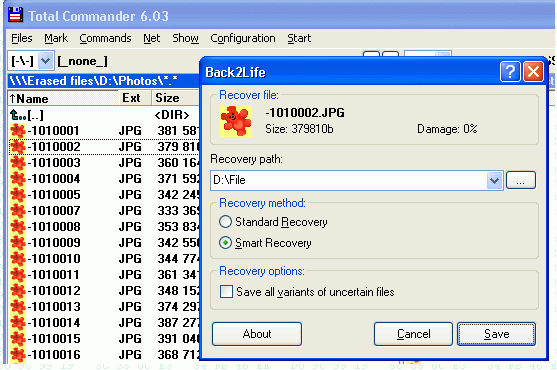Screen dimensions: 557x370
Task: Click the <DIR> entry text
Action: pyautogui.click(x=172, y=115)
